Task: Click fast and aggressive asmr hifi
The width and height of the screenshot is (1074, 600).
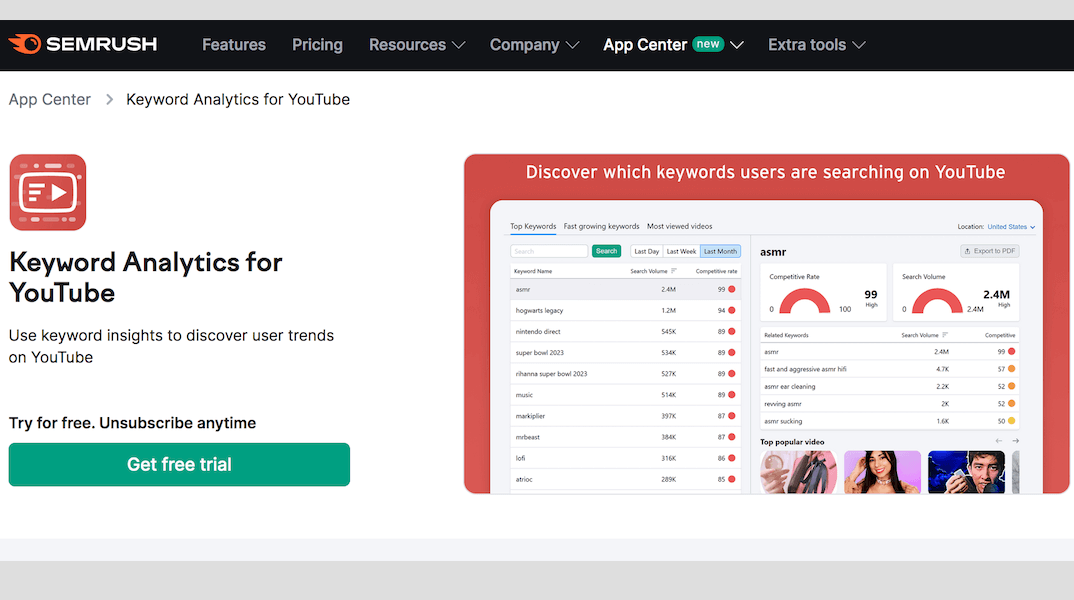Action: tap(805, 369)
